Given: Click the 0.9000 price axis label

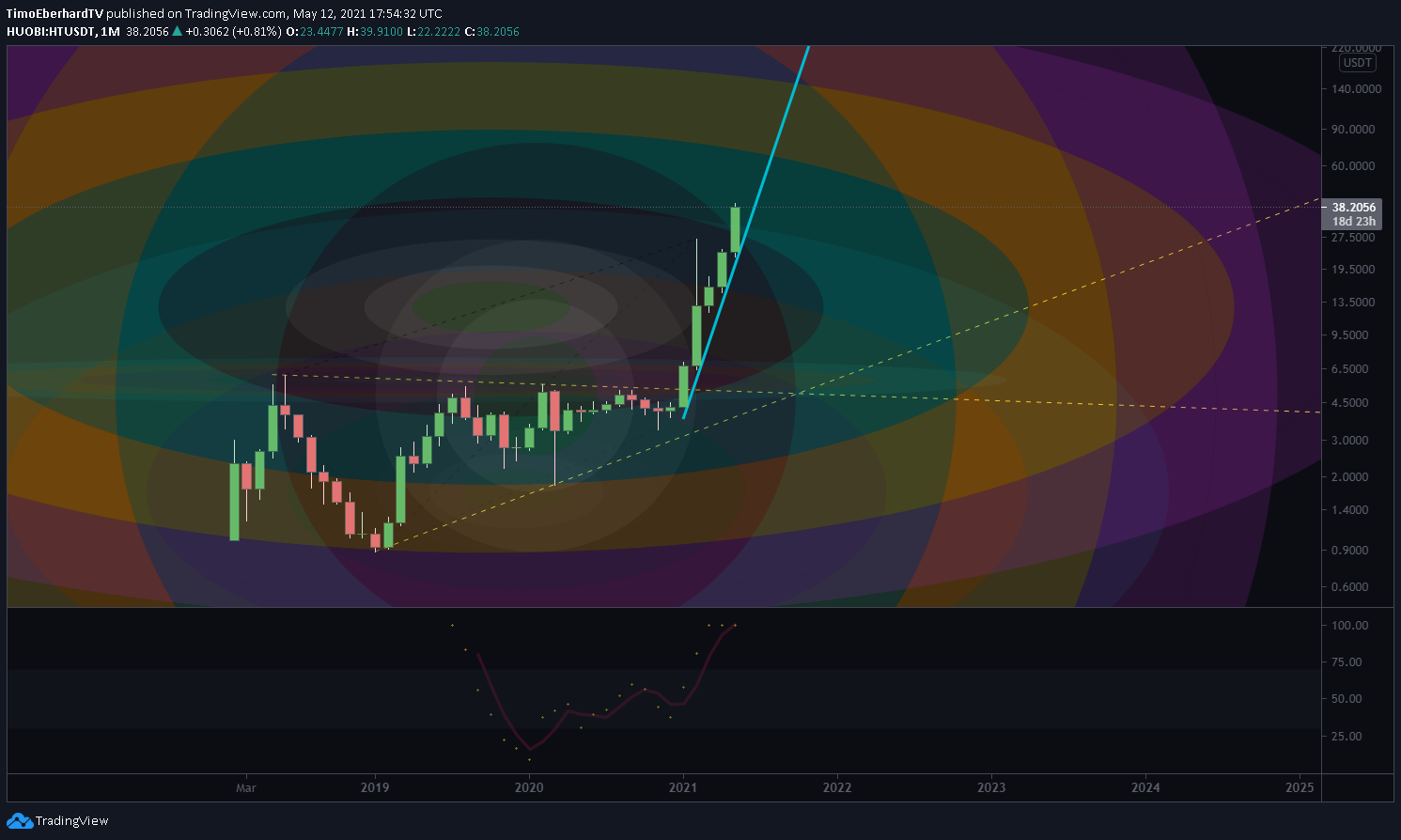Looking at the screenshot, I should (x=1350, y=551).
